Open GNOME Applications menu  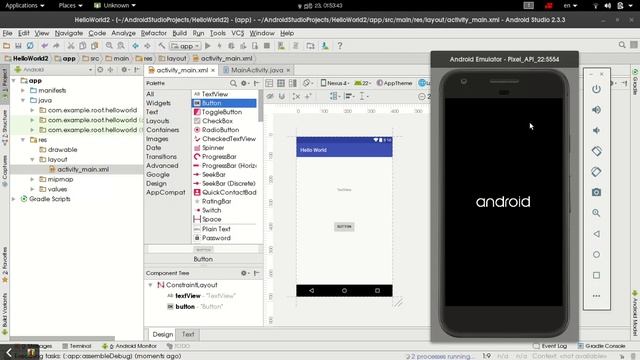[x=24, y=6]
